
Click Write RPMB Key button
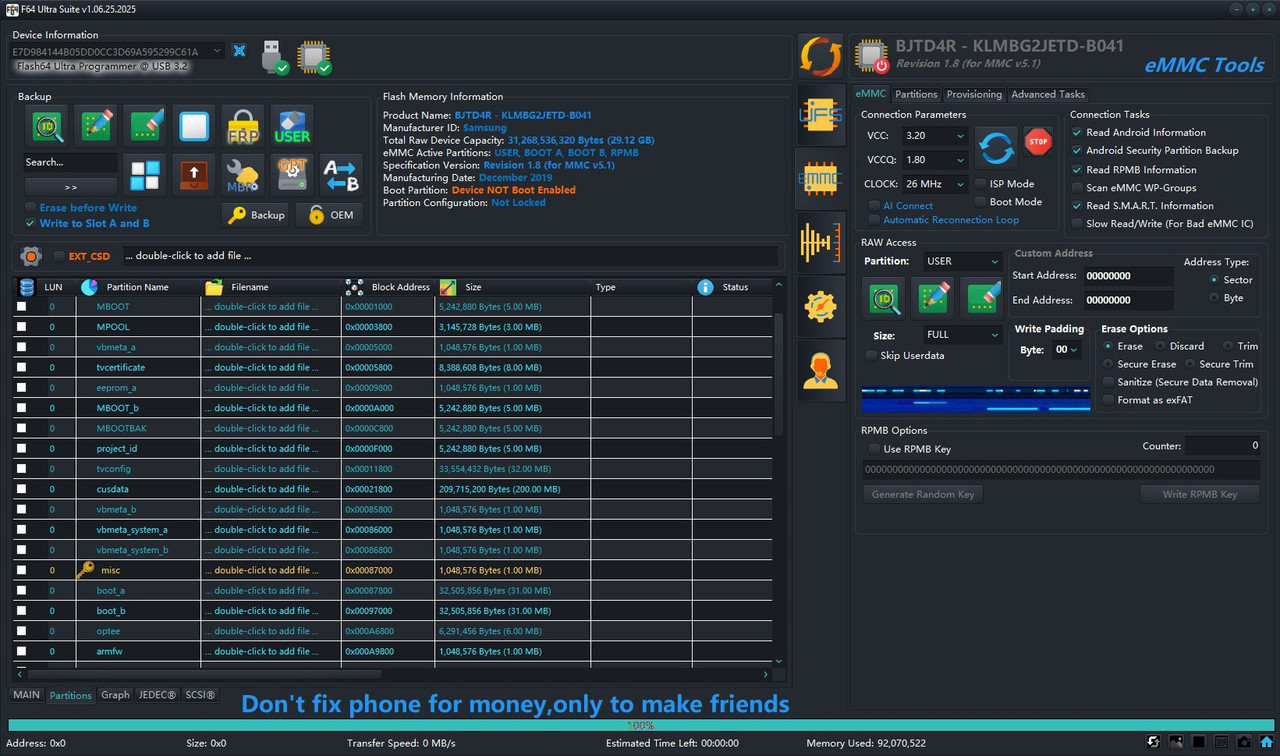tap(1199, 494)
